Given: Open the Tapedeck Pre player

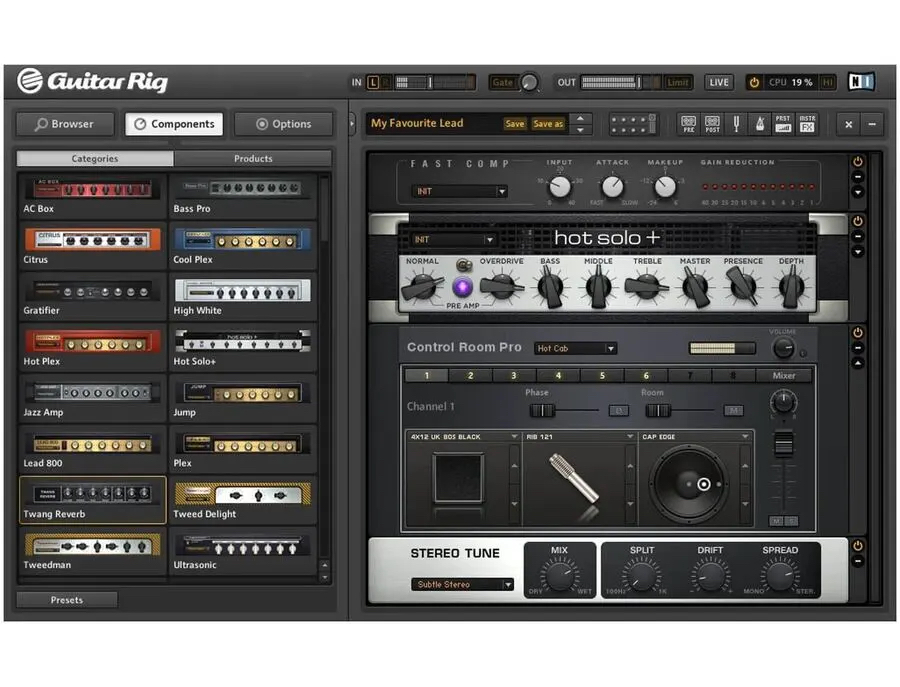Looking at the screenshot, I should 689,122.
